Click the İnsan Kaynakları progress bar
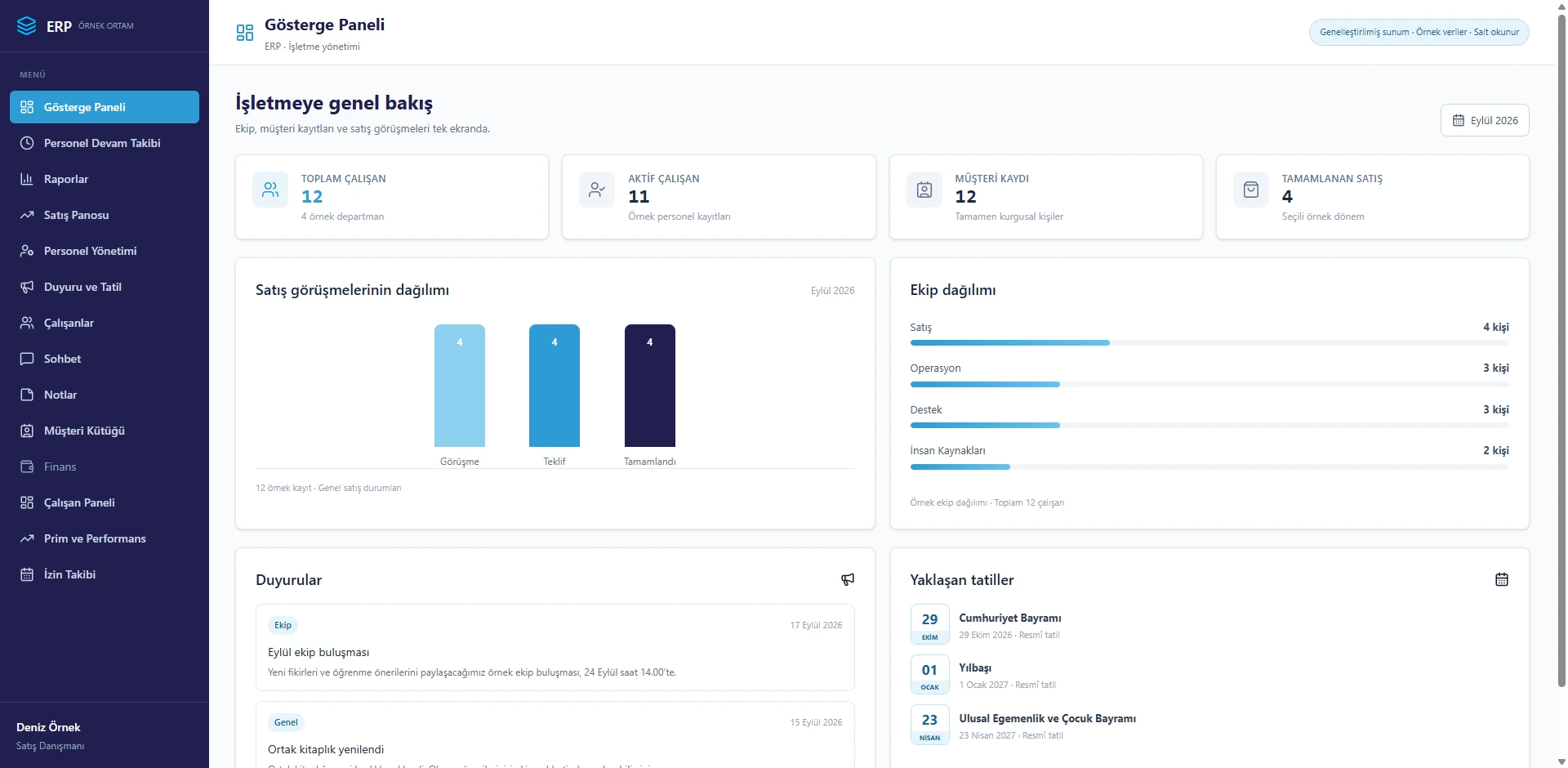Screen dimensions: 1568x768 (1209, 467)
